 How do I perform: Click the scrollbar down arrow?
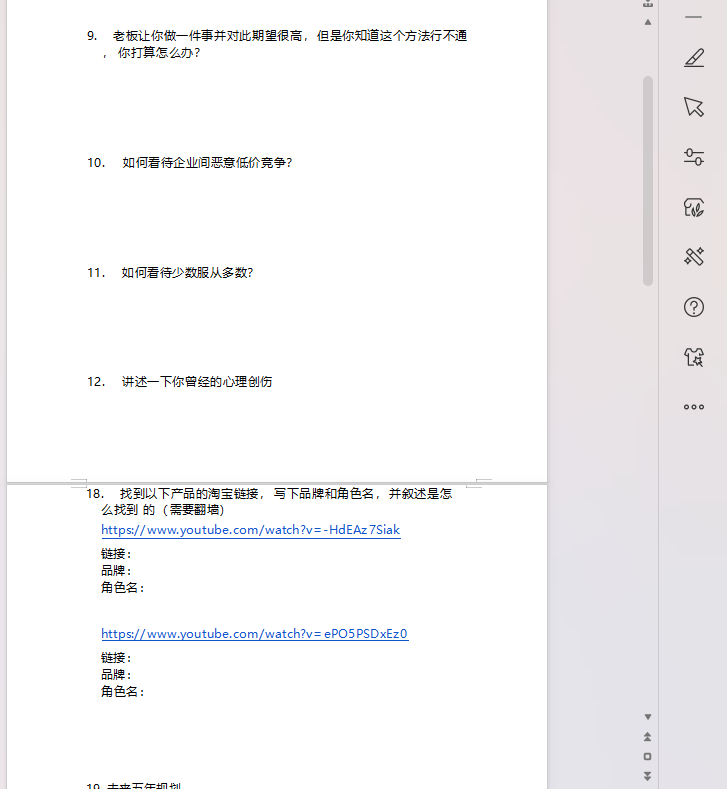648,717
